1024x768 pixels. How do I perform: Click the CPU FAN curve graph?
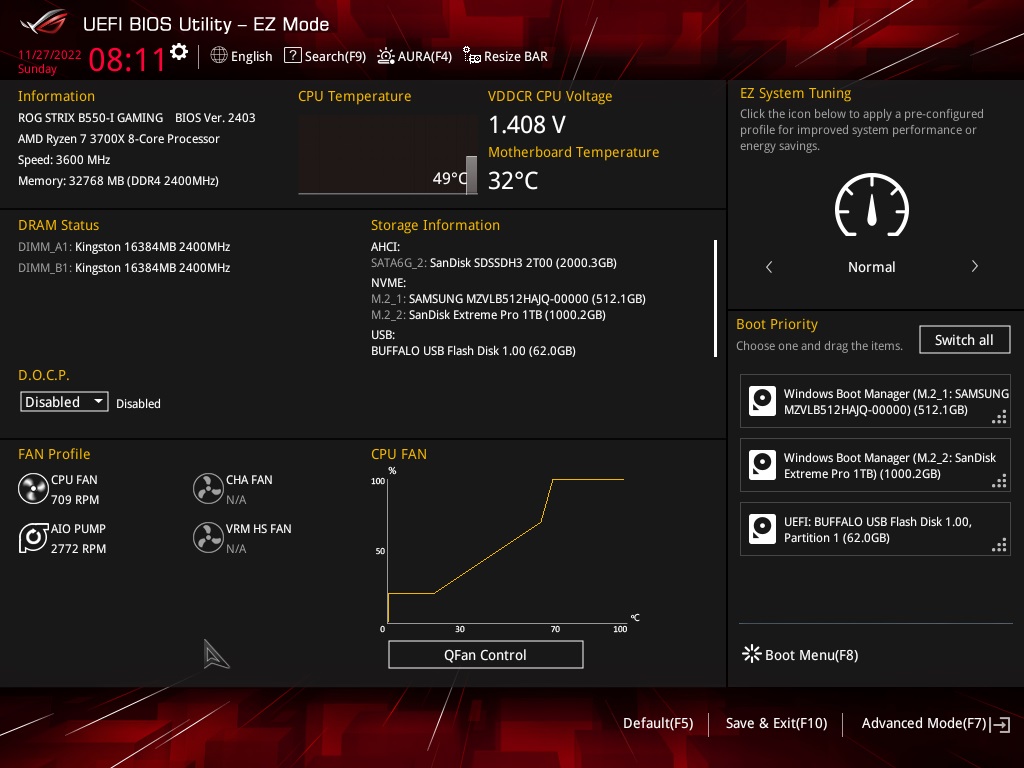(x=506, y=550)
